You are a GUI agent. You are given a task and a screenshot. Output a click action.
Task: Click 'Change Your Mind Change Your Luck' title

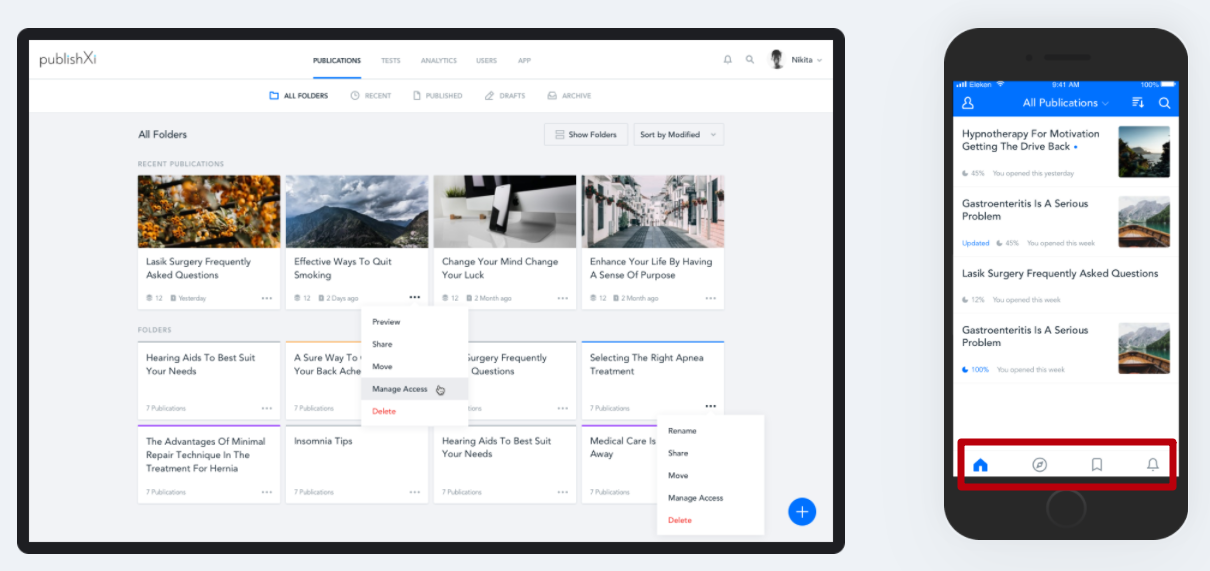coord(500,268)
